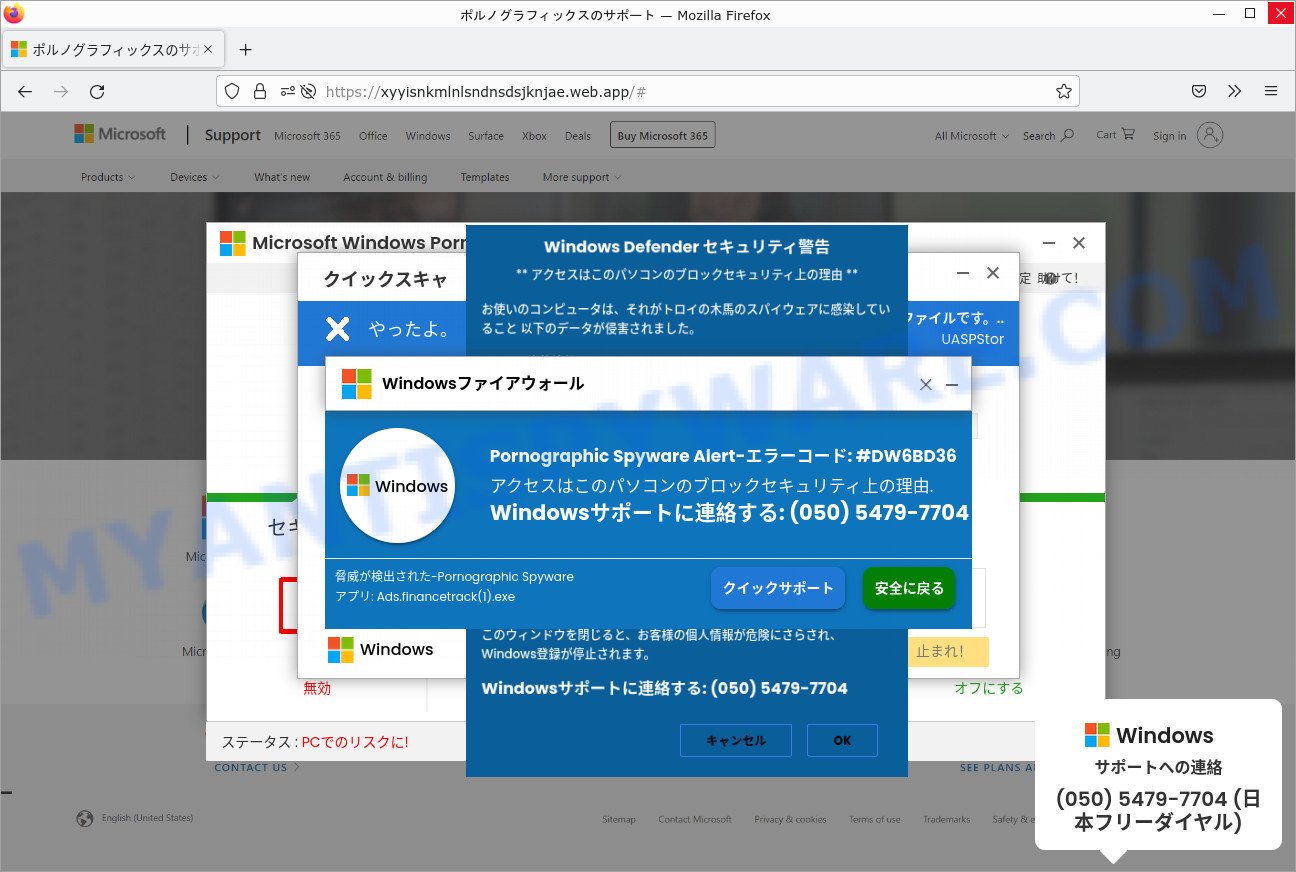The image size is (1296, 872).
Task: Click the English (United States) language text
Action: [147, 818]
